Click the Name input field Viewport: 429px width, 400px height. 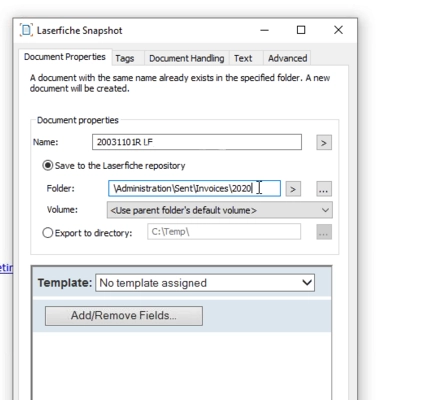coord(197,142)
